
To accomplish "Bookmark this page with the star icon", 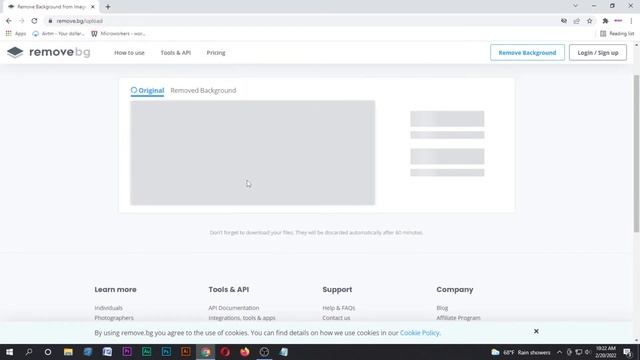I will (589, 21).
